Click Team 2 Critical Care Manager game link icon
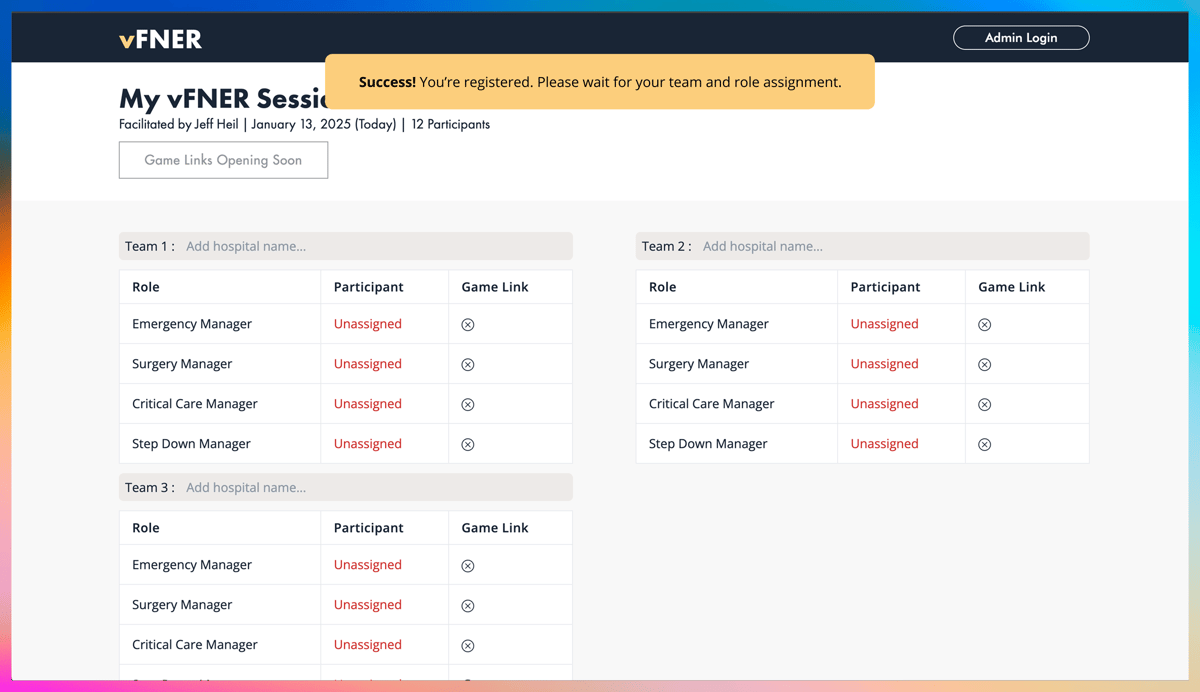 985,405
